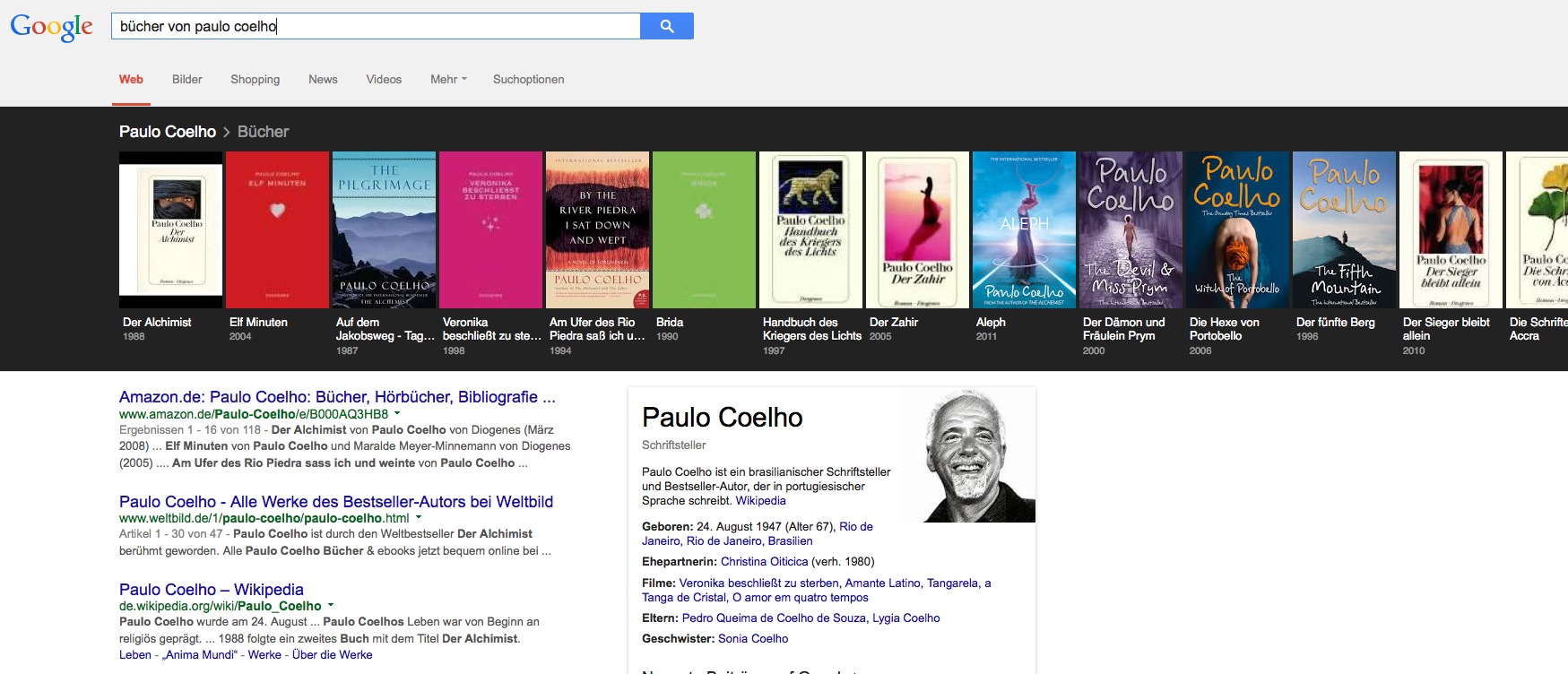Image resolution: width=1568 pixels, height=674 pixels.
Task: Open The Devil & Miss Prym cover
Action: (1131, 229)
